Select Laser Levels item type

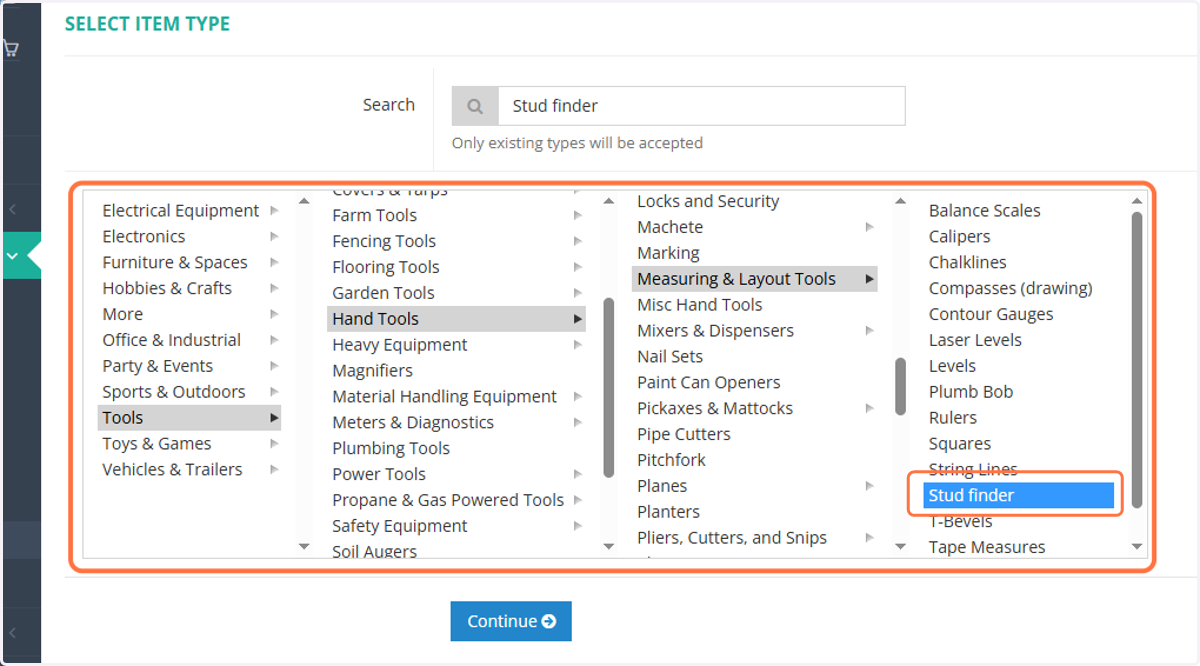(975, 341)
